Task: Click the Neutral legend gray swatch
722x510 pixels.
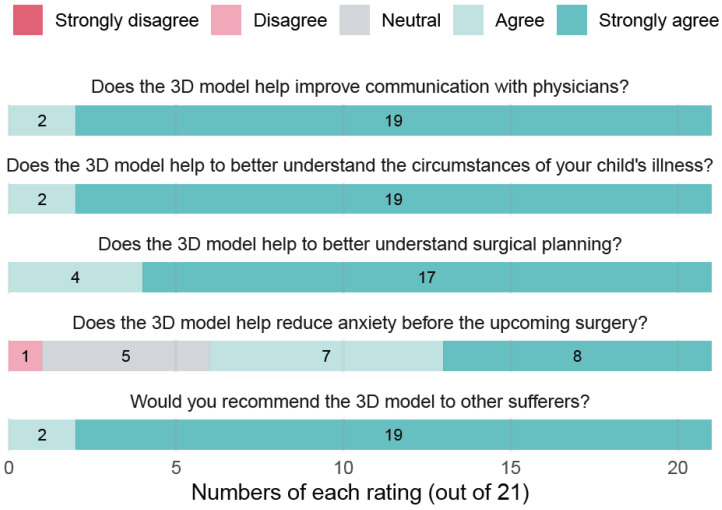Action: tap(355, 20)
